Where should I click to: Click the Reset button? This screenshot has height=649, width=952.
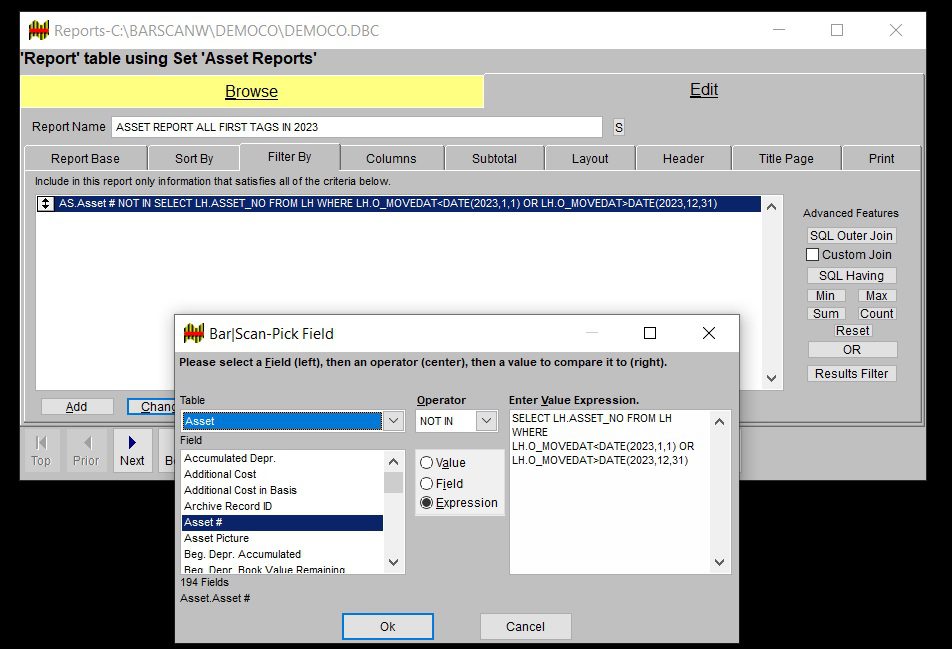pyautogui.click(x=852, y=331)
